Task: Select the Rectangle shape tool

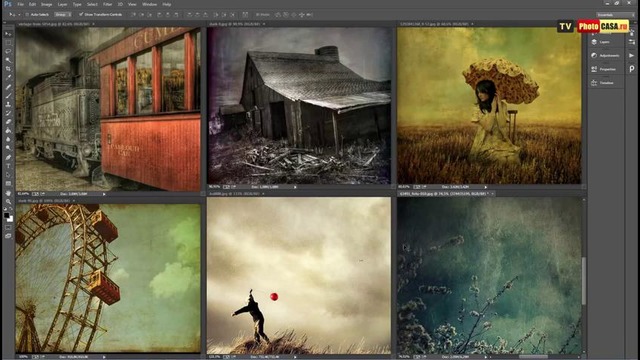Action: pyautogui.click(x=8, y=184)
